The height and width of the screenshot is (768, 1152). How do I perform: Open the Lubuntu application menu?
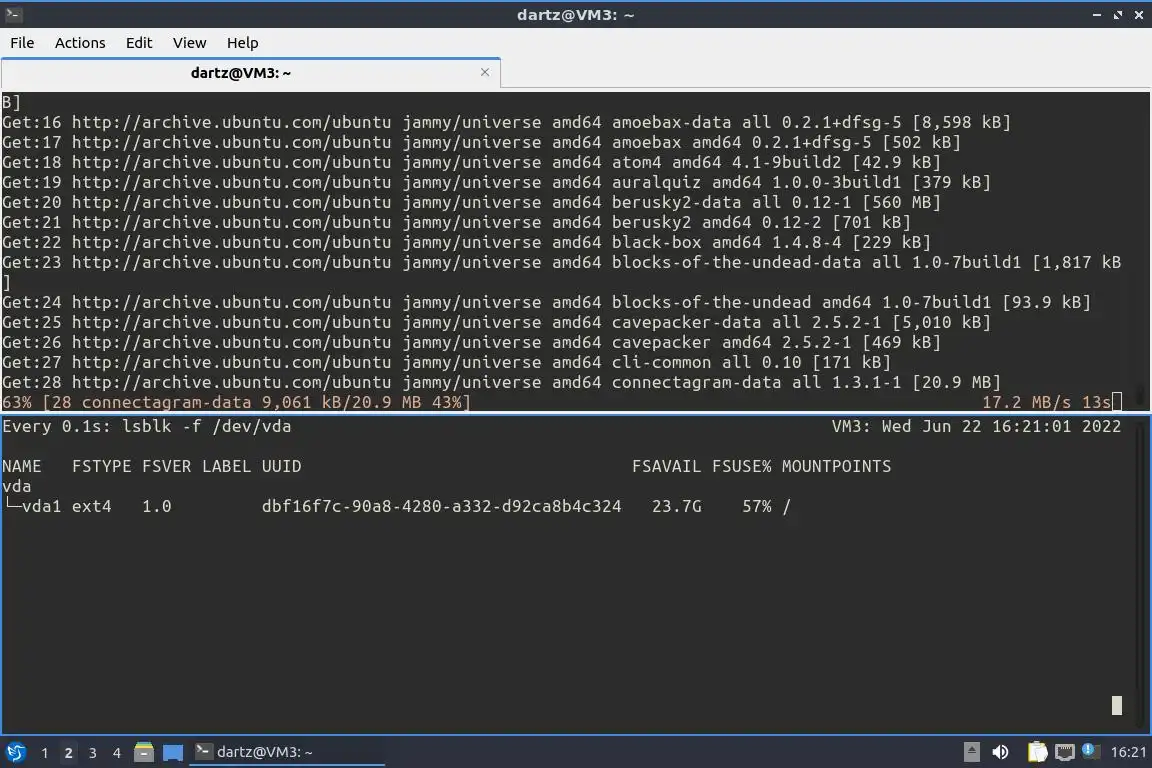tap(16, 752)
